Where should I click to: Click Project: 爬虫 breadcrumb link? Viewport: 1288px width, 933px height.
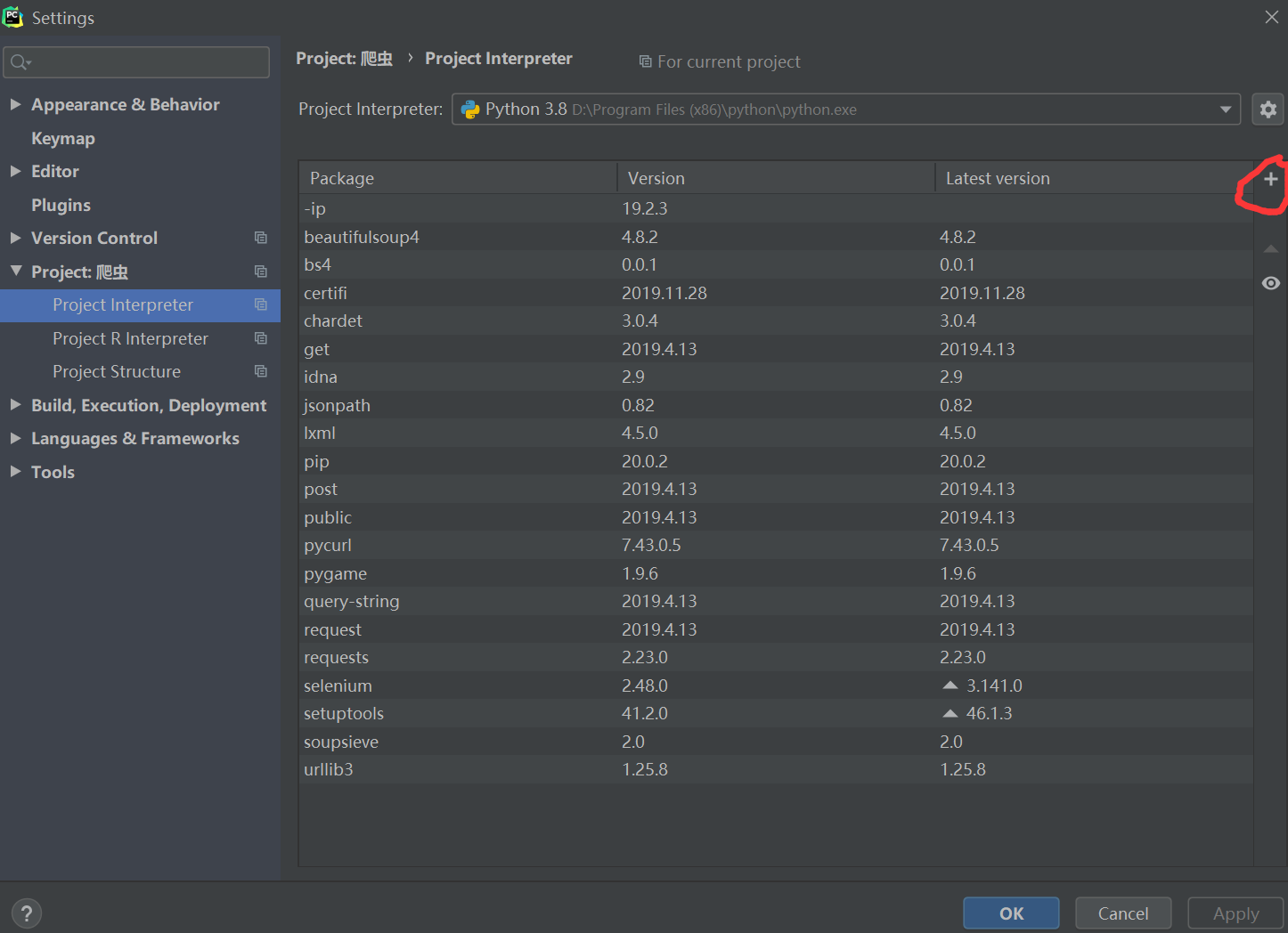tap(344, 58)
